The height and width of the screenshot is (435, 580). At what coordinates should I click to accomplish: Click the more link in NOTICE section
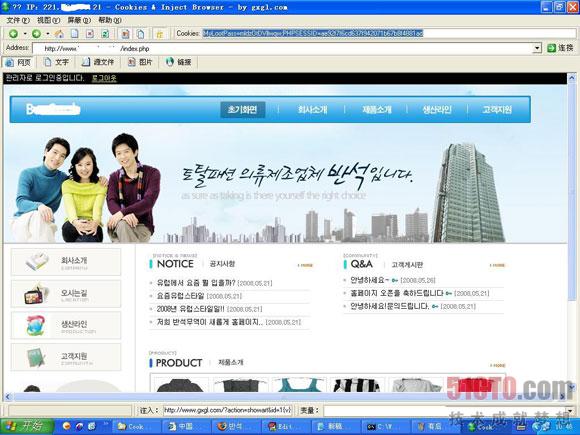[306, 265]
